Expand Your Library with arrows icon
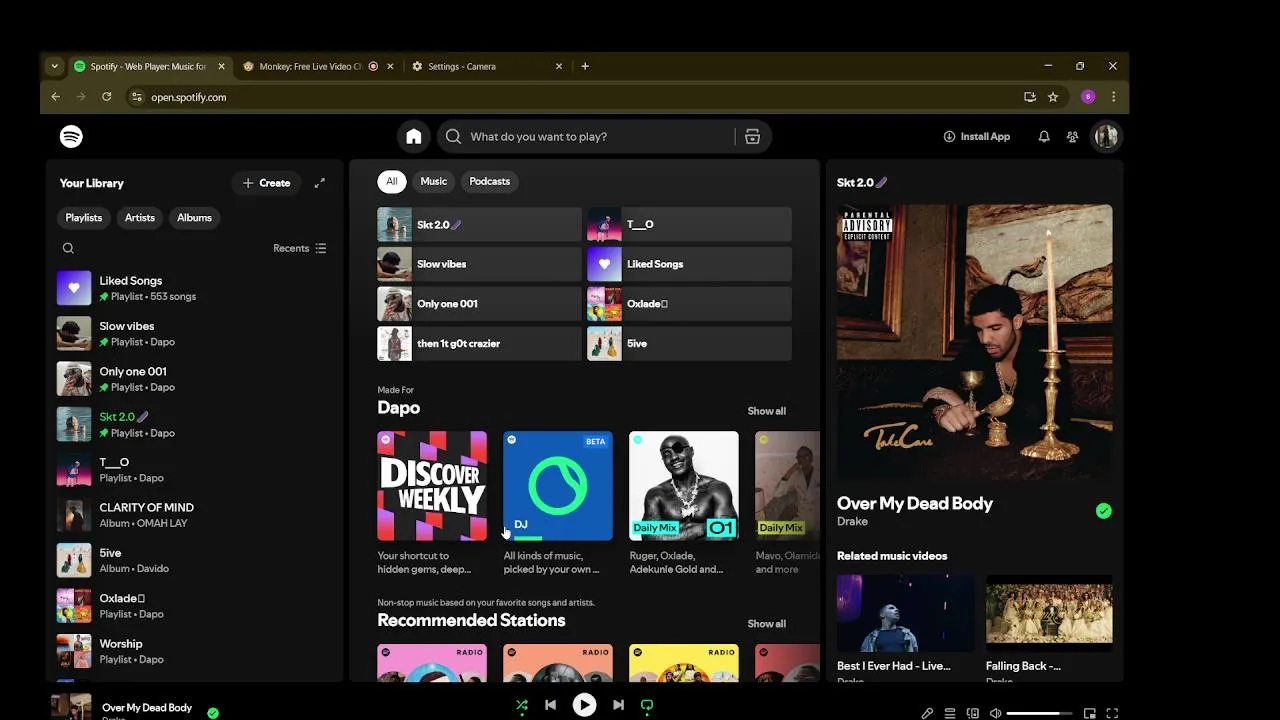Screen dimensions: 1280x720 320,183
